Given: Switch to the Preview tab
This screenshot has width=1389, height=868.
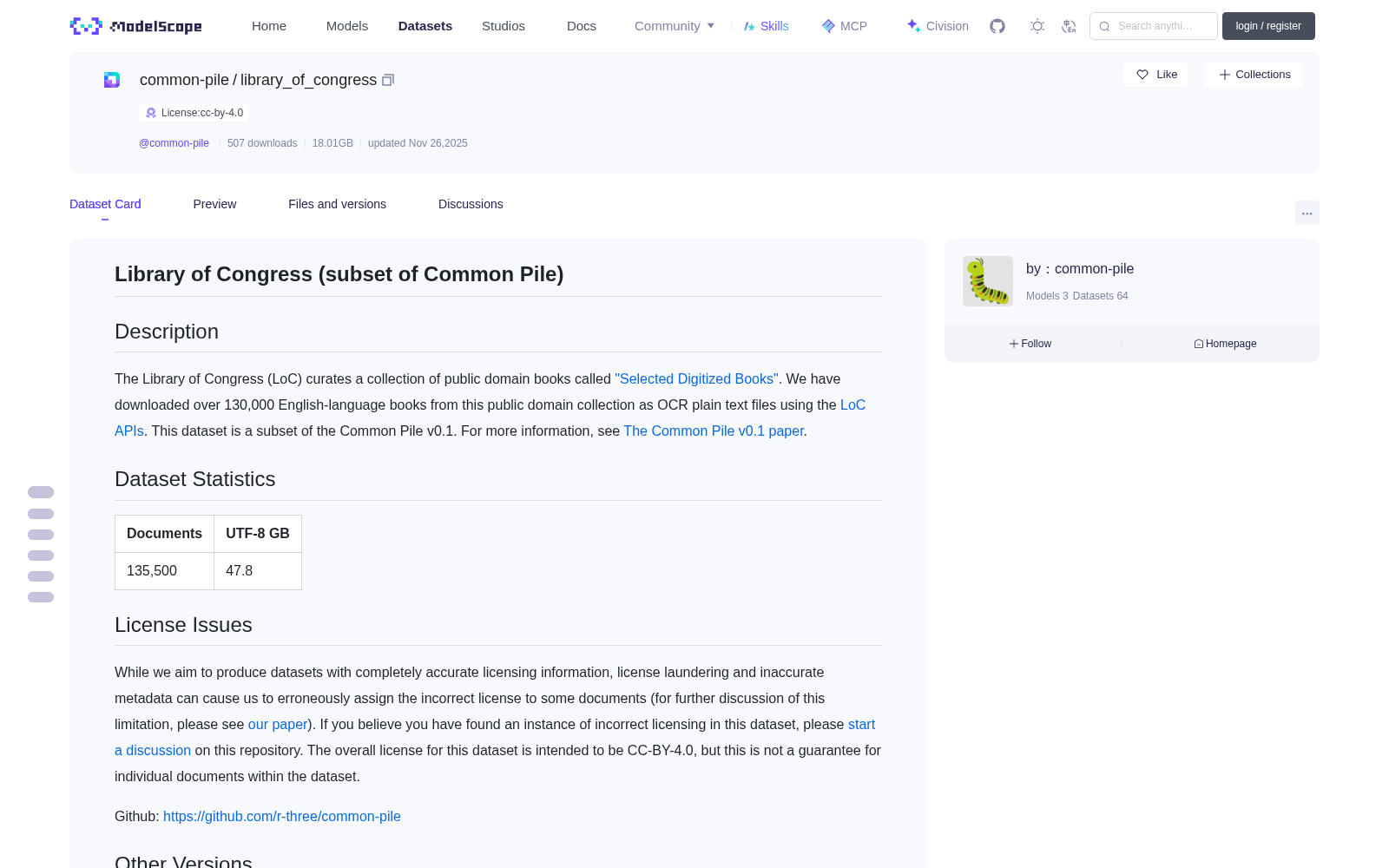Looking at the screenshot, I should tap(214, 204).
